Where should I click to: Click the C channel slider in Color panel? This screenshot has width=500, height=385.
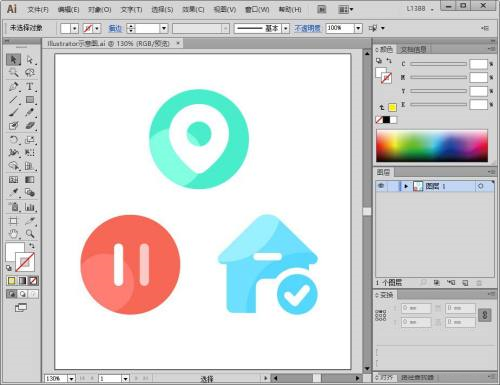pyautogui.click(x=438, y=64)
